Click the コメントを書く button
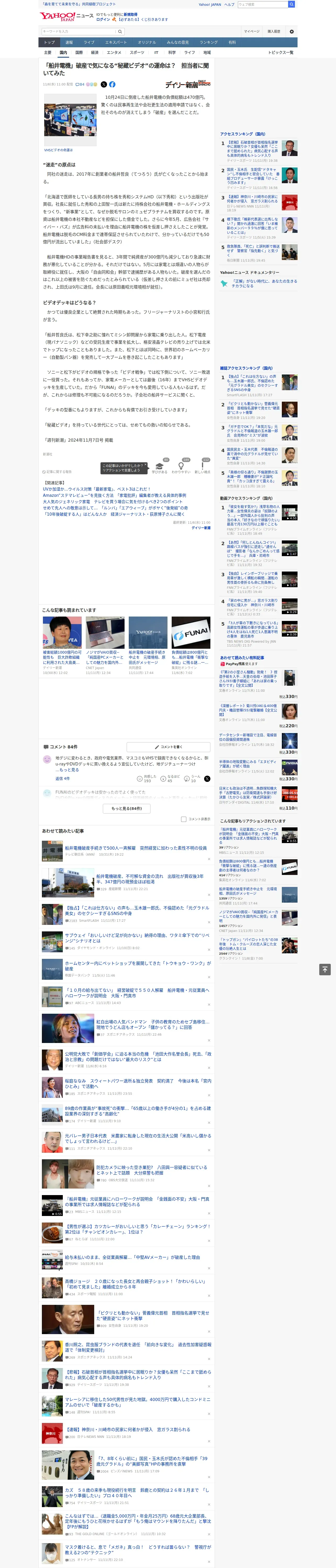The image size is (336, 1568). click(168, 747)
